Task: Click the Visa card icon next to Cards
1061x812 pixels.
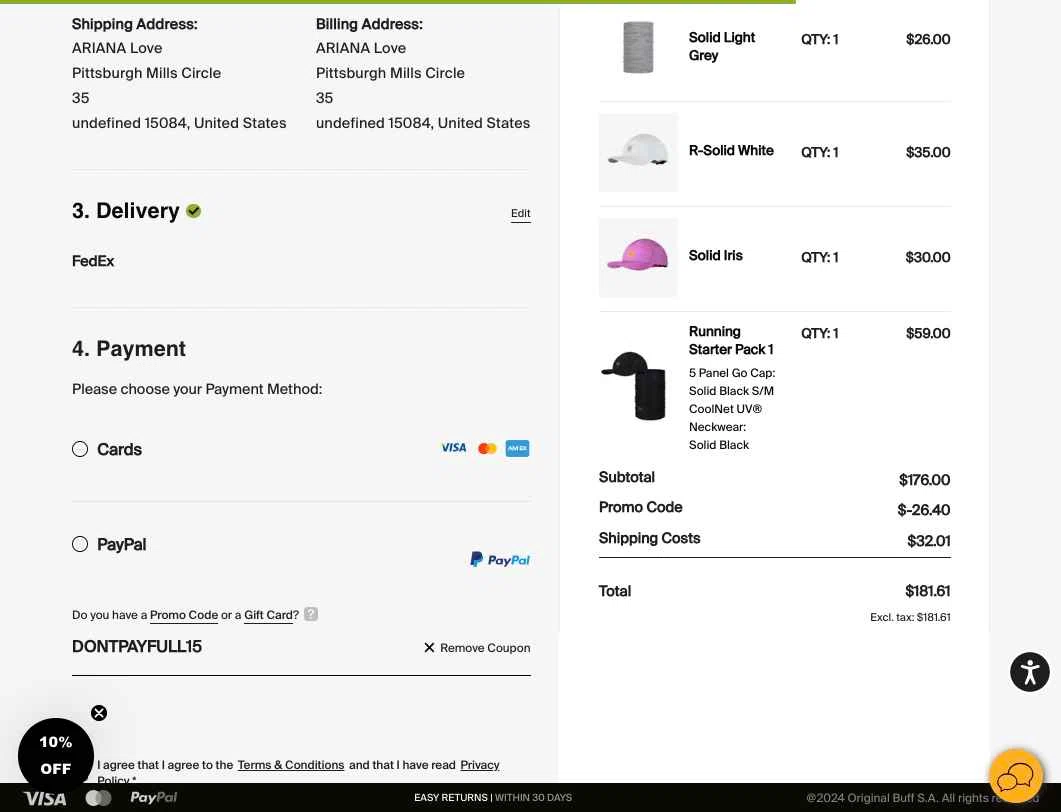Action: [x=453, y=448]
